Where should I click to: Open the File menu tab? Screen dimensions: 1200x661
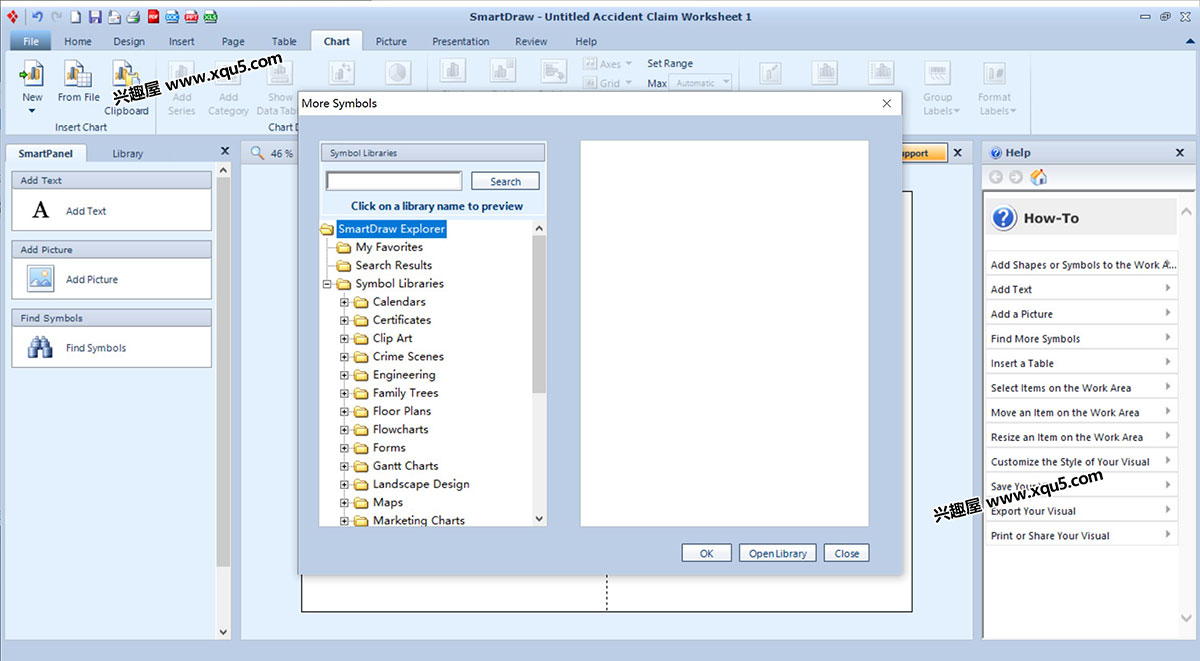tap(30, 41)
